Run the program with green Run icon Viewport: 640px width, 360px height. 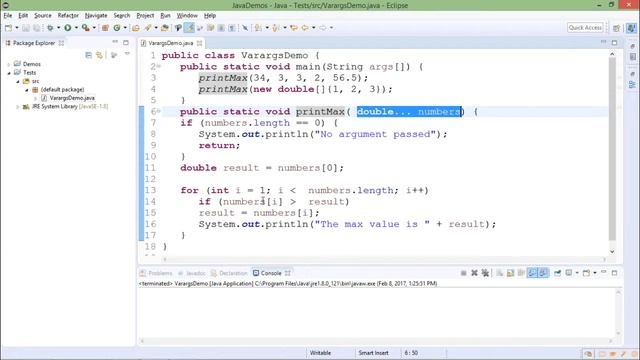point(68,28)
